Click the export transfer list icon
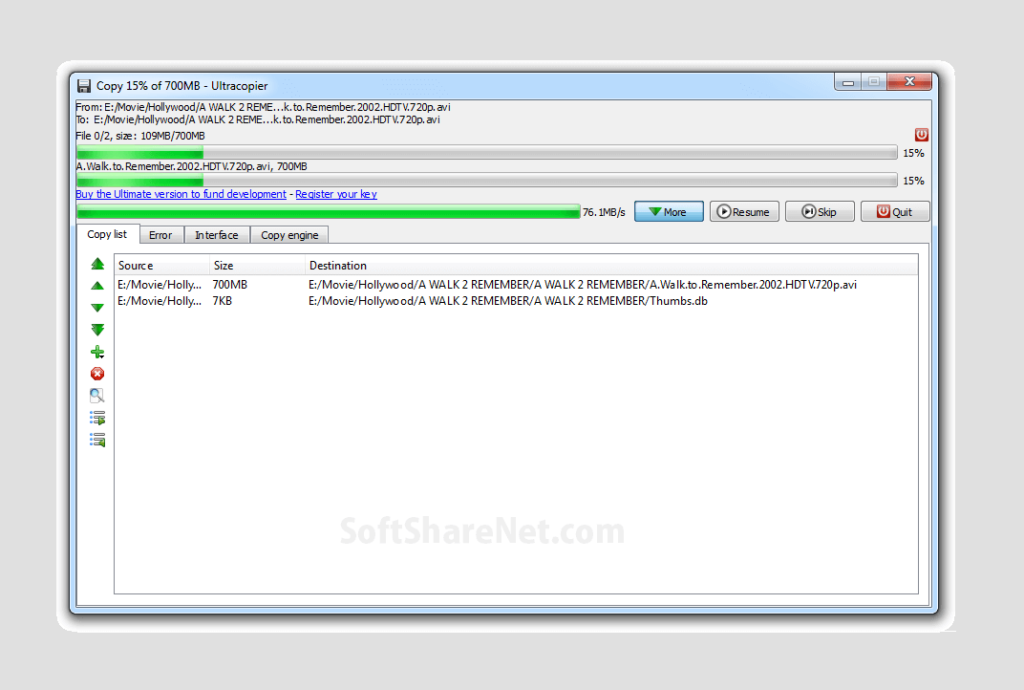This screenshot has width=1024, height=690. [97, 418]
